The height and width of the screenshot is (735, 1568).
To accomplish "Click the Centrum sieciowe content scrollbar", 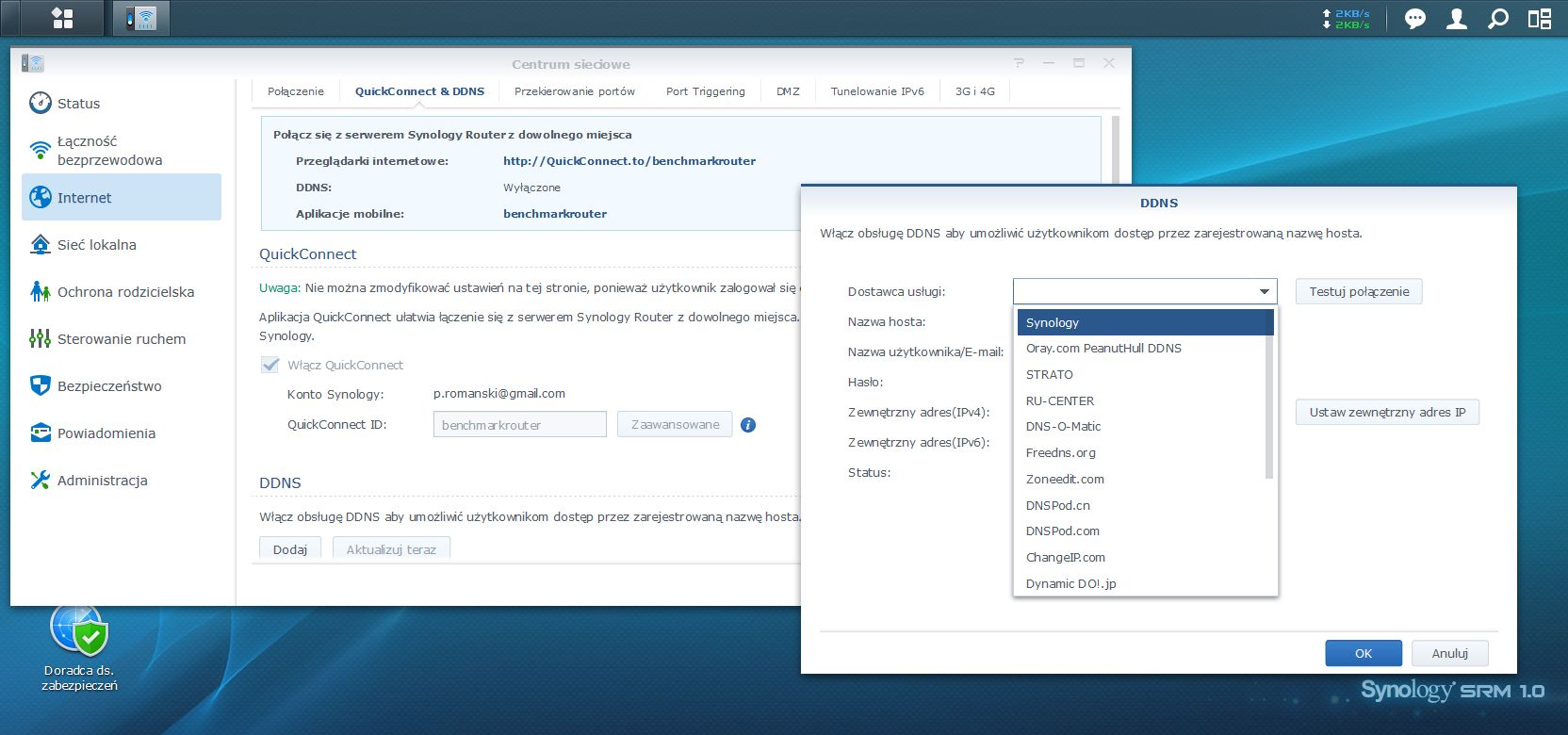I will (x=1116, y=151).
